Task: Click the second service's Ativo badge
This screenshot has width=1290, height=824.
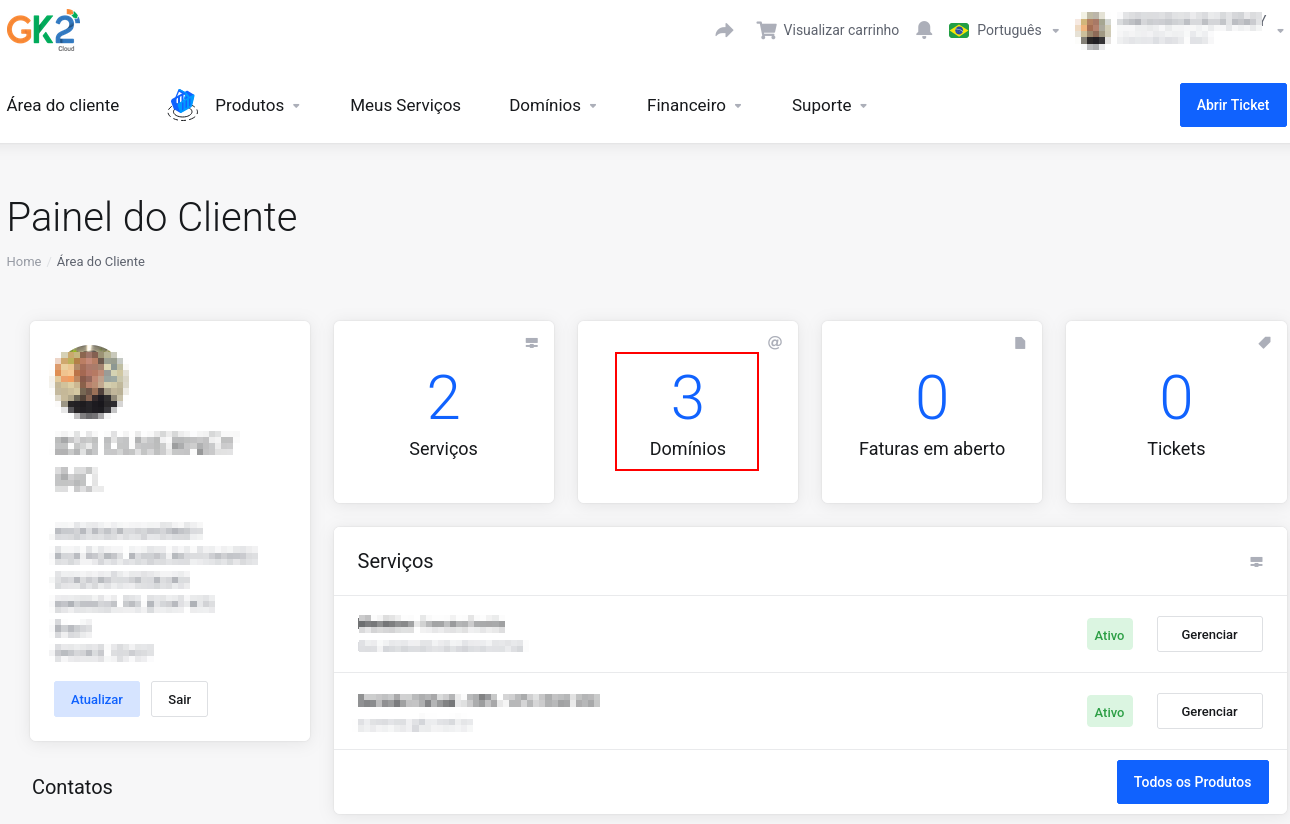Action: point(1109,712)
